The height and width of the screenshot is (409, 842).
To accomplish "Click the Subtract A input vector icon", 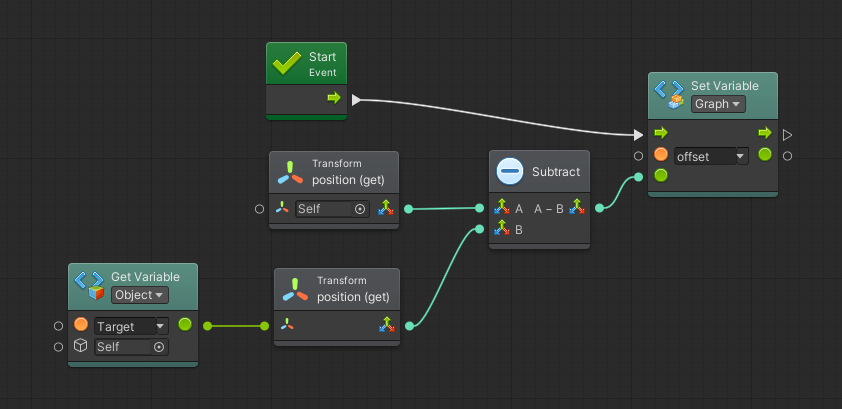I will point(502,208).
